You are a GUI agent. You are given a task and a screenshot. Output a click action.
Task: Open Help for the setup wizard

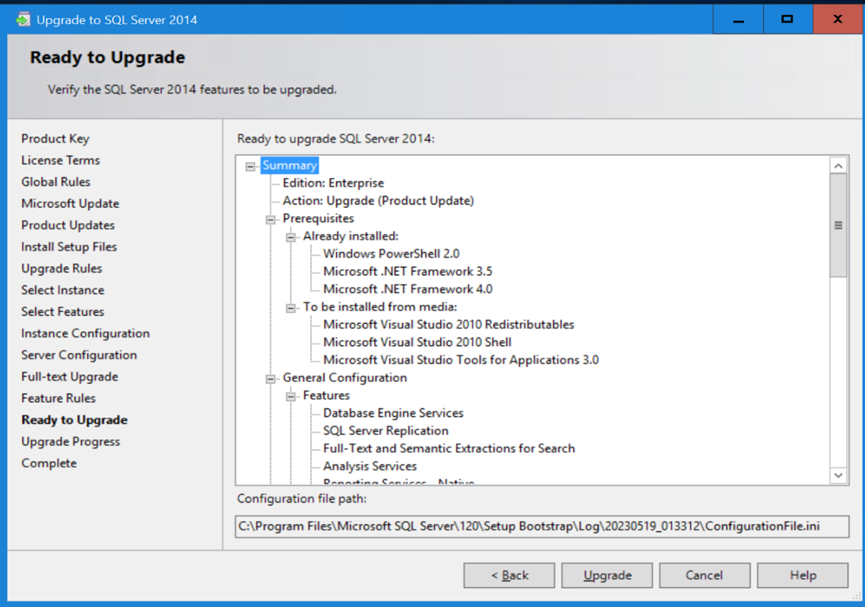803,576
